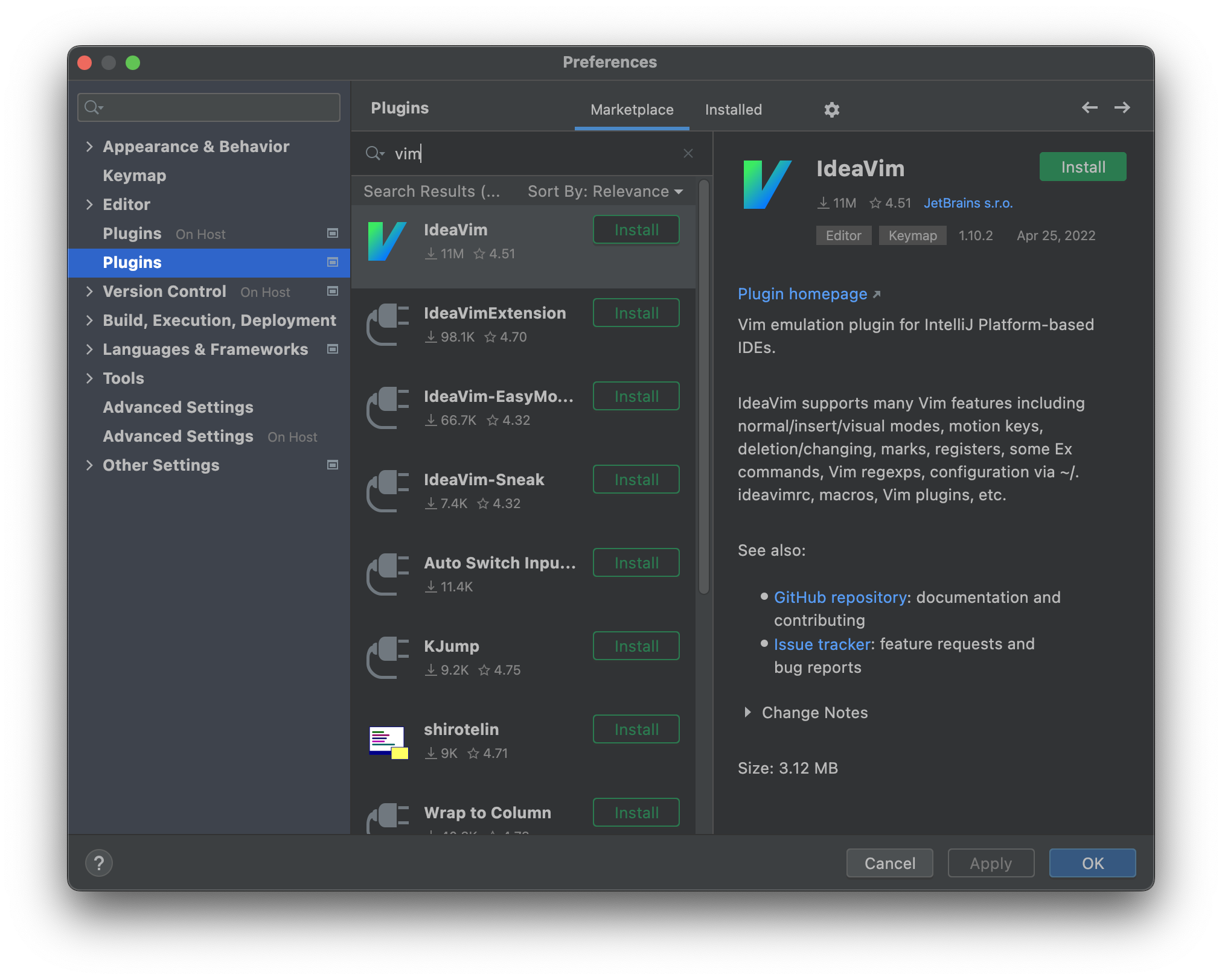Open the GitHub repository link
The width and height of the screenshot is (1222, 980).
pos(840,597)
